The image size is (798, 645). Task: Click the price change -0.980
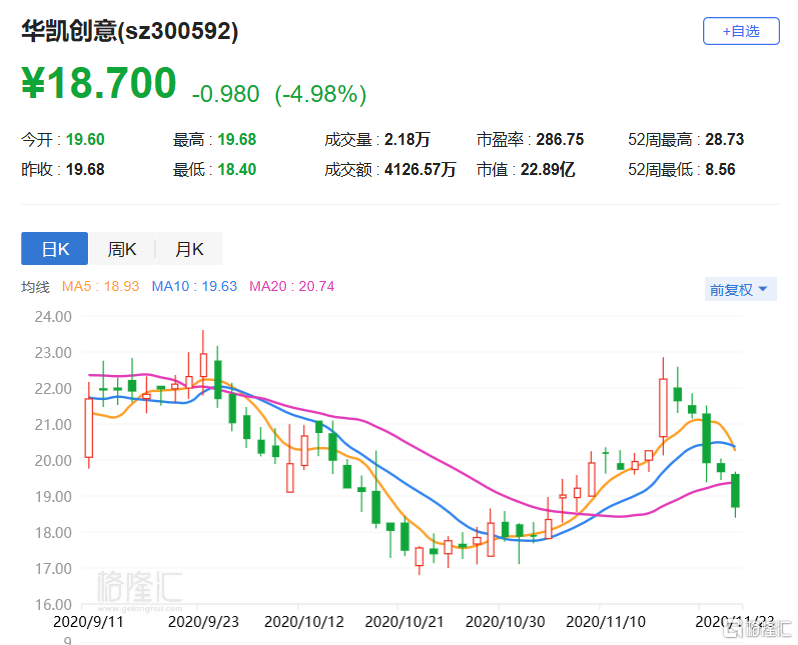click(x=225, y=94)
